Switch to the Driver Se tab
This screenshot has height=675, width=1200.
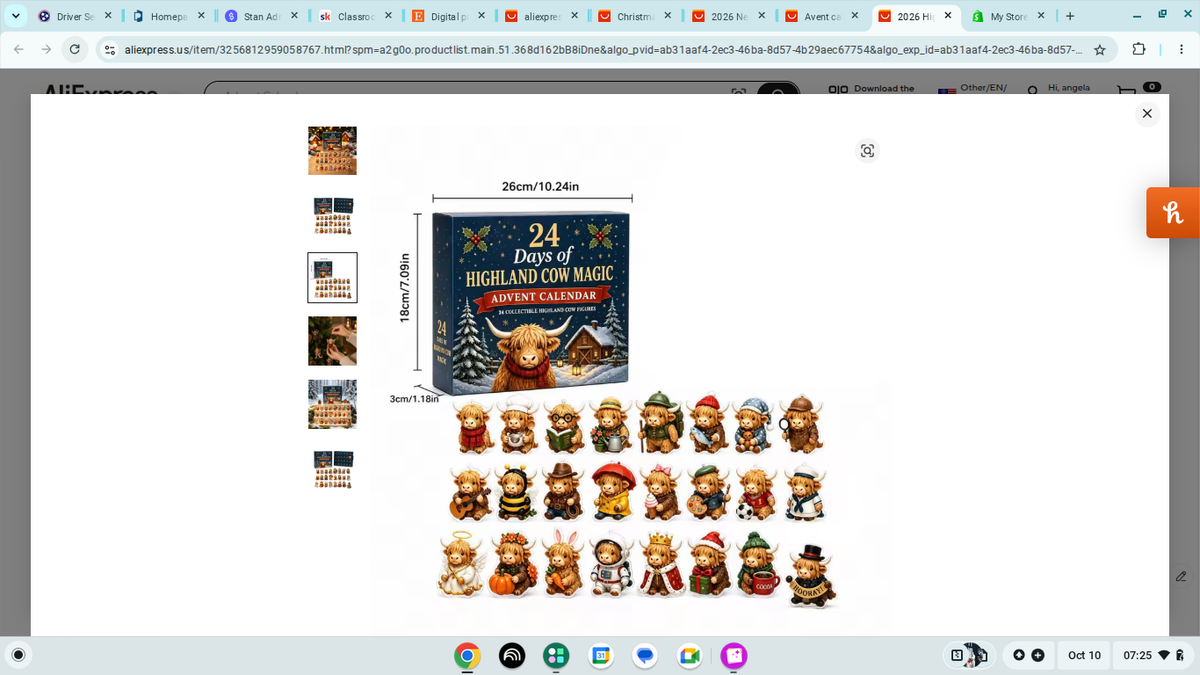(x=73, y=16)
